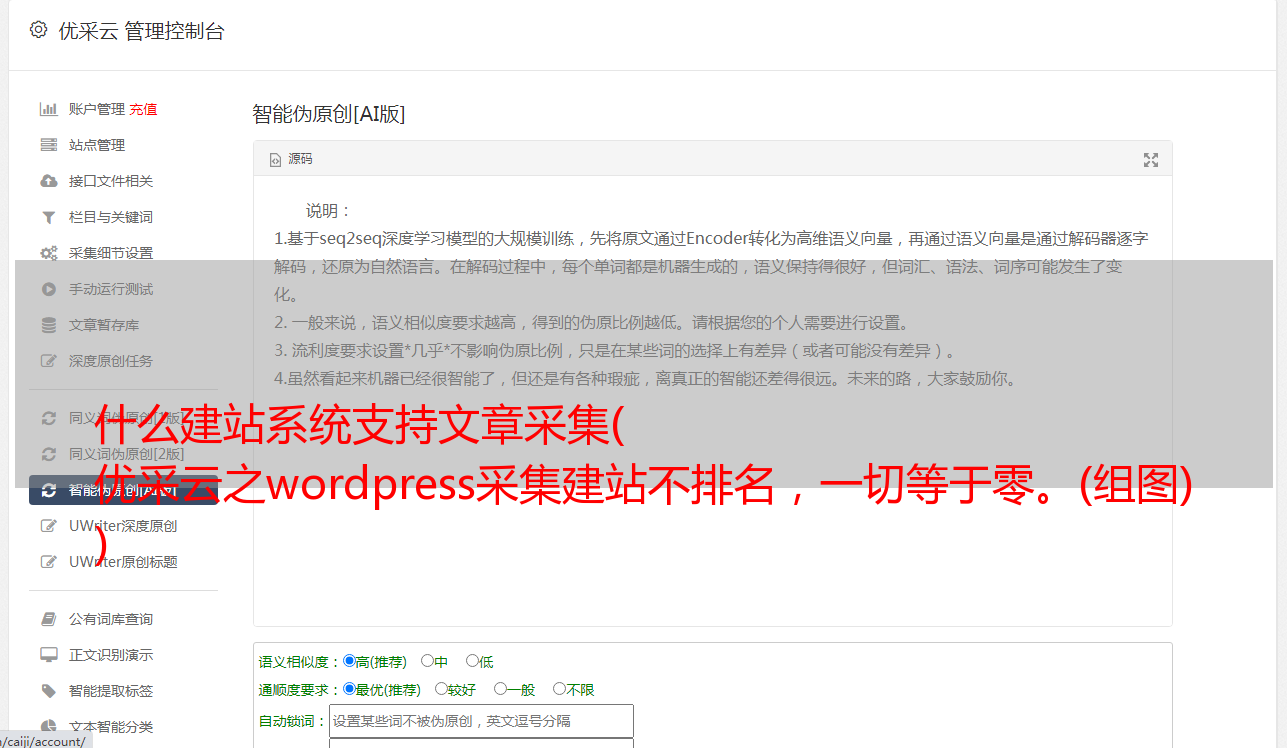The height and width of the screenshot is (748, 1287).
Task: Click the refresh icon for 同义词伪原创[2版]
Action: (48, 454)
